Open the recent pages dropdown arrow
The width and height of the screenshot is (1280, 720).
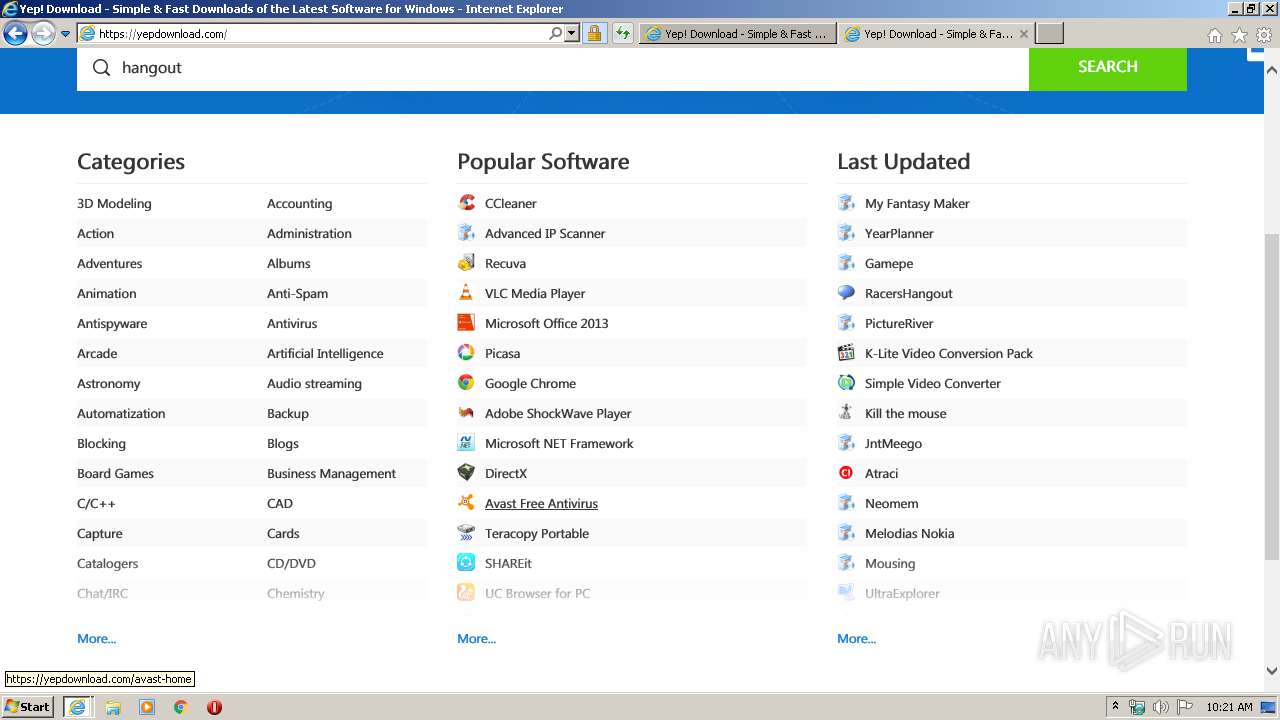66,33
